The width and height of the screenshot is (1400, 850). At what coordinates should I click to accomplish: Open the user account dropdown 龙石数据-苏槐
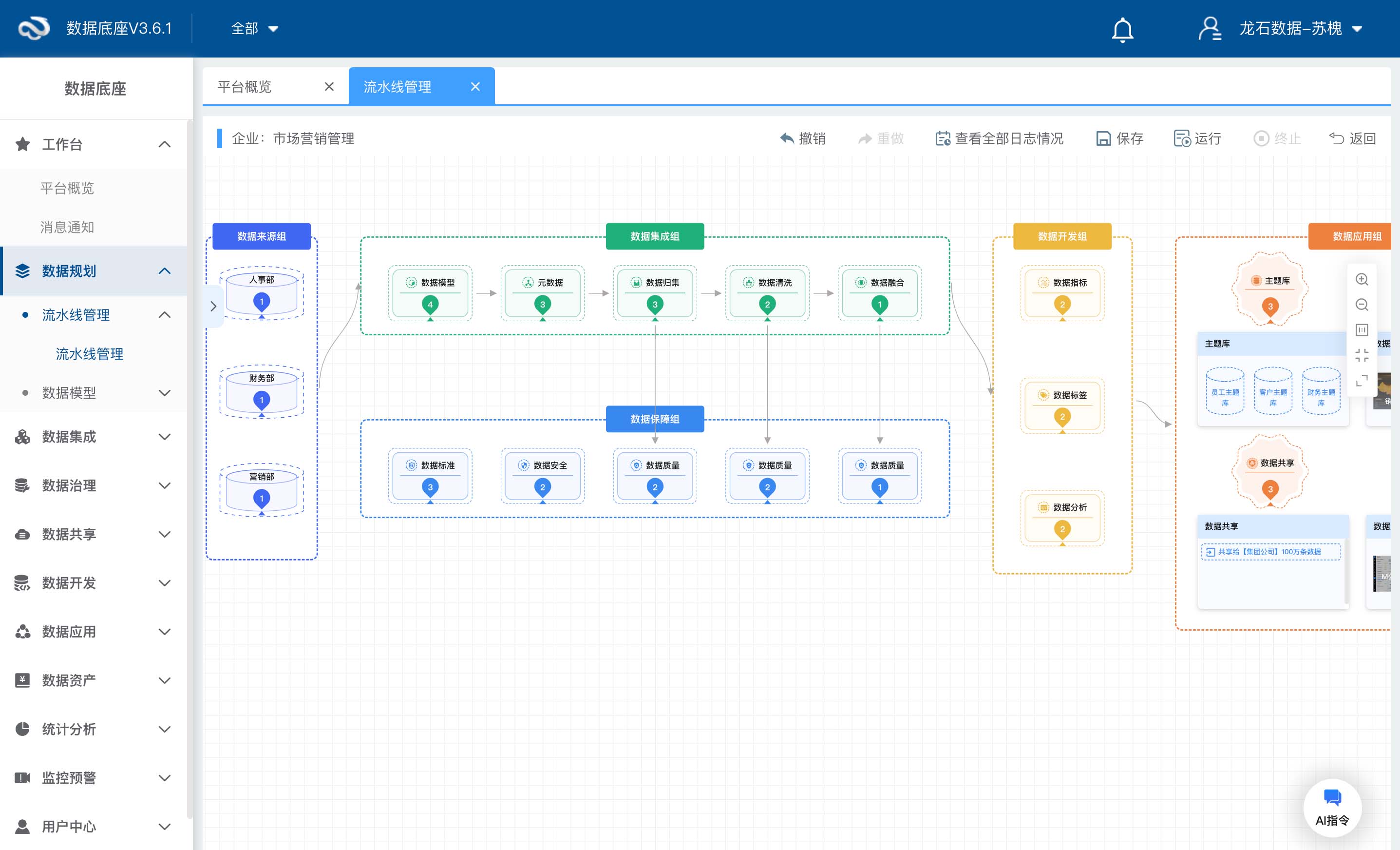coord(1290,28)
